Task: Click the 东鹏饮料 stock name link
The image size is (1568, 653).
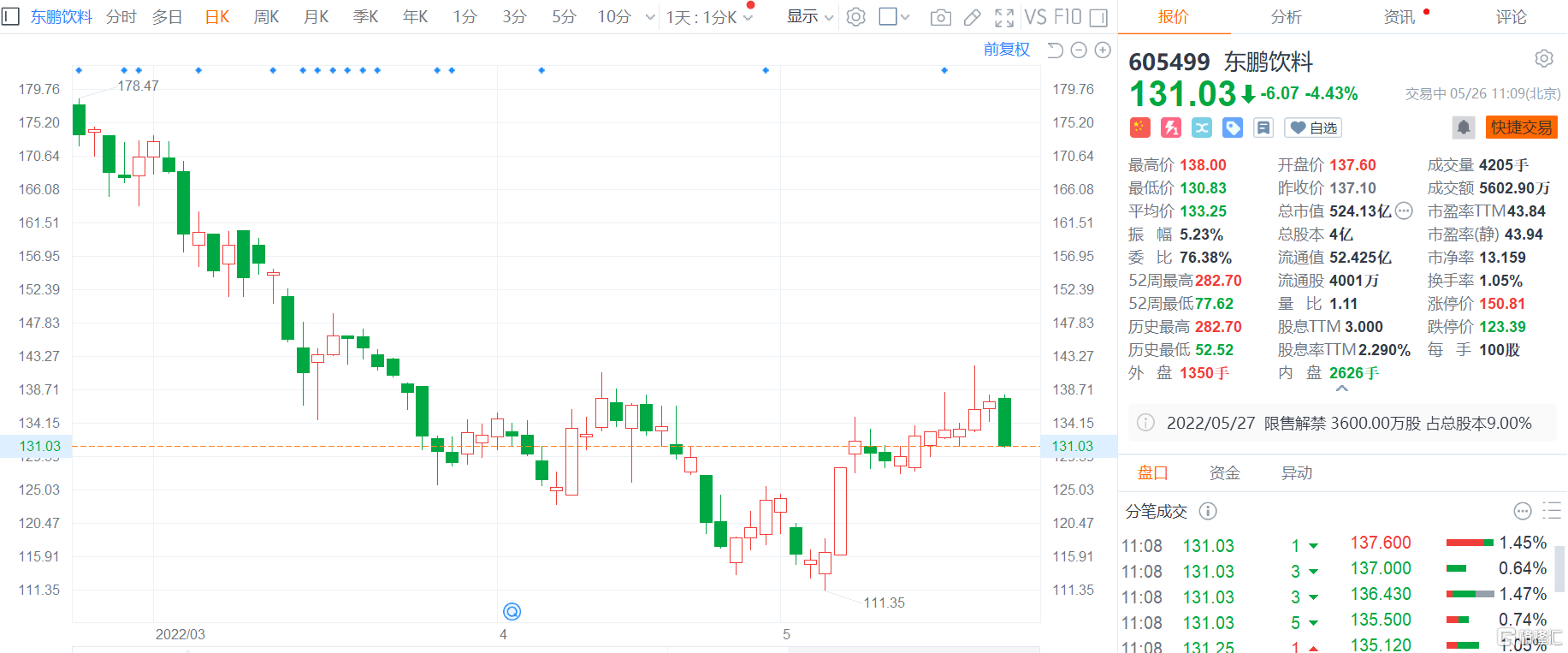Action: click(62, 17)
